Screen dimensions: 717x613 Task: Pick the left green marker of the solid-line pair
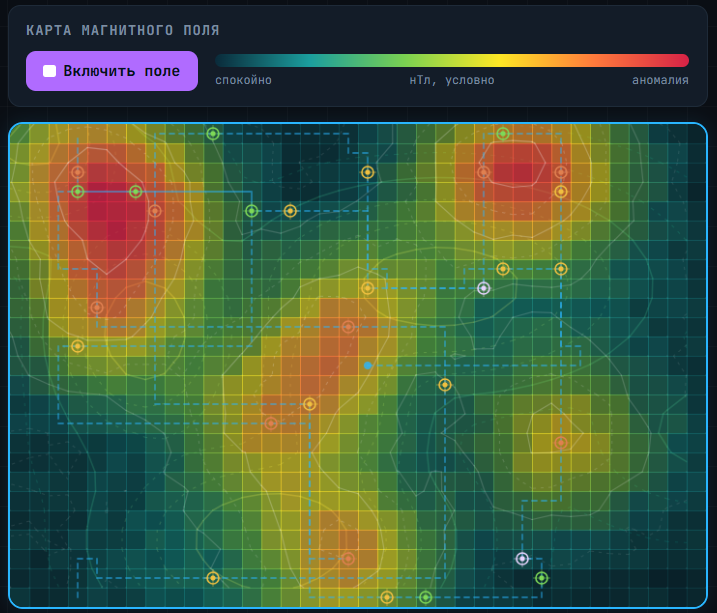(x=78, y=192)
